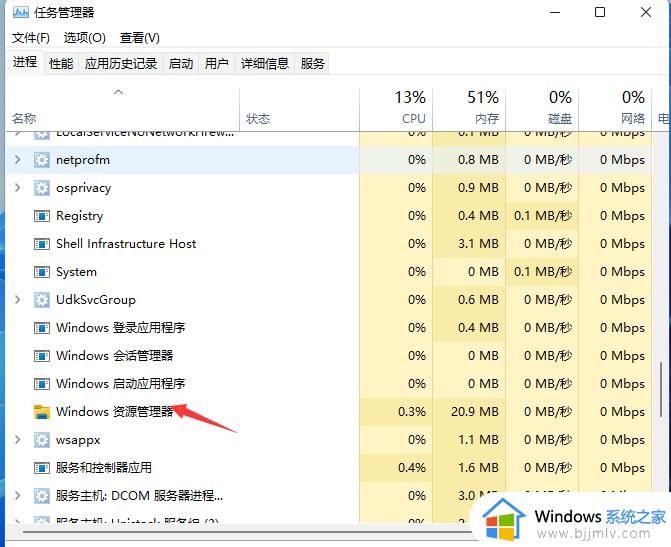Click the horizontal scrollbar at bottom
671x547 pixels.
click(x=248, y=532)
